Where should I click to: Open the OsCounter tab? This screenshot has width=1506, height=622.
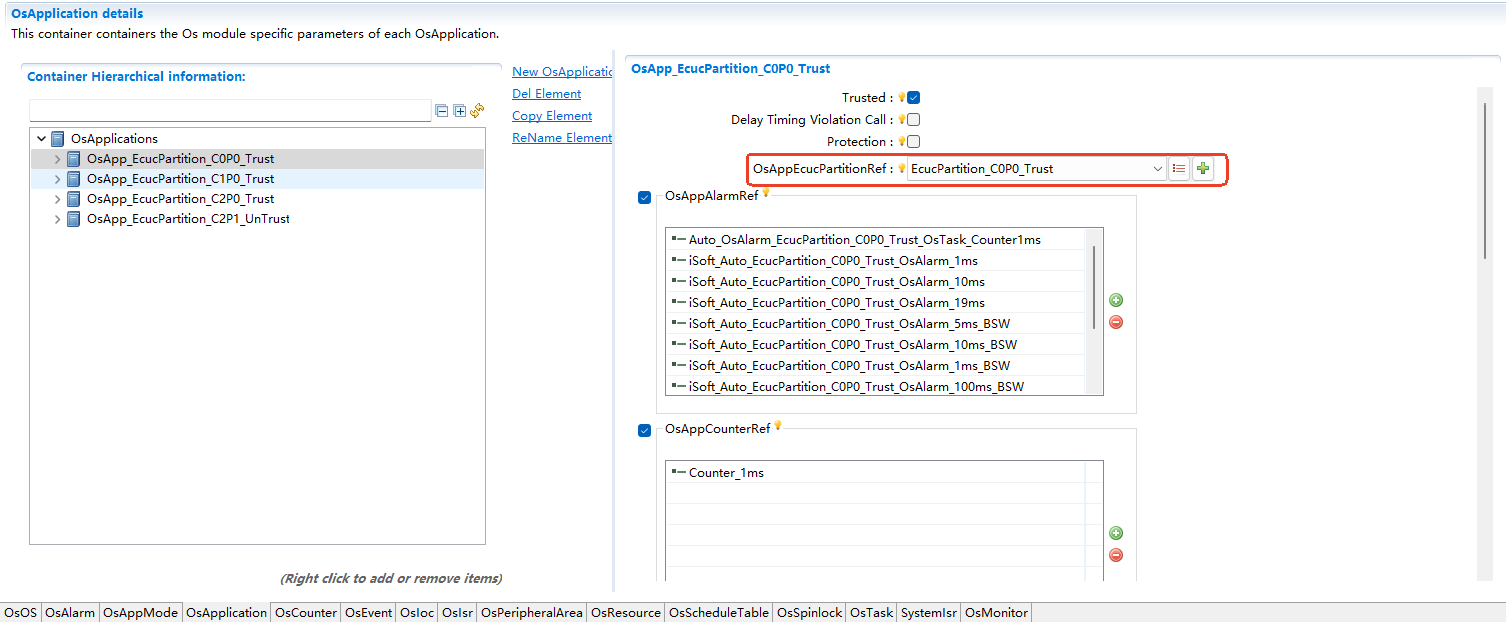[x=306, y=613]
